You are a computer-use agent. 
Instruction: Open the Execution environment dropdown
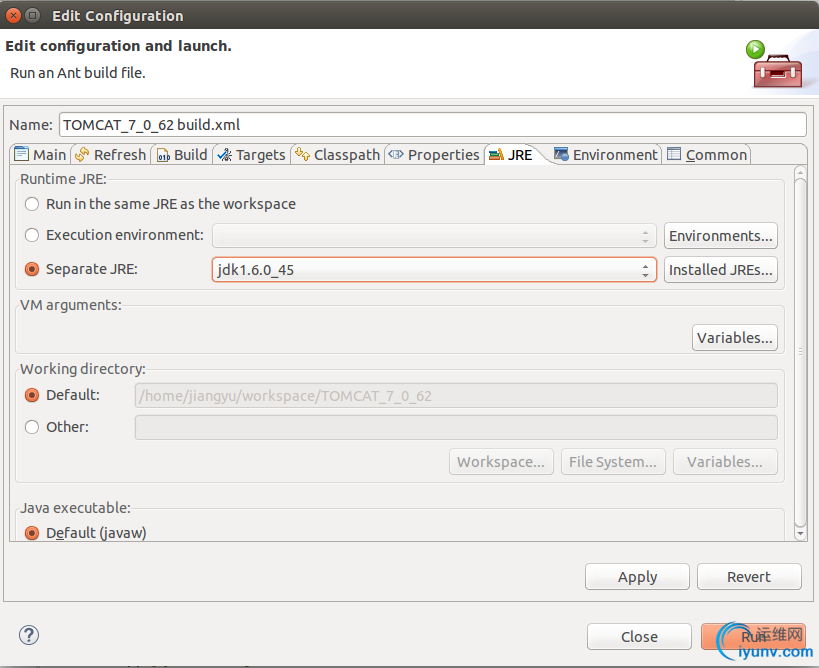(434, 236)
